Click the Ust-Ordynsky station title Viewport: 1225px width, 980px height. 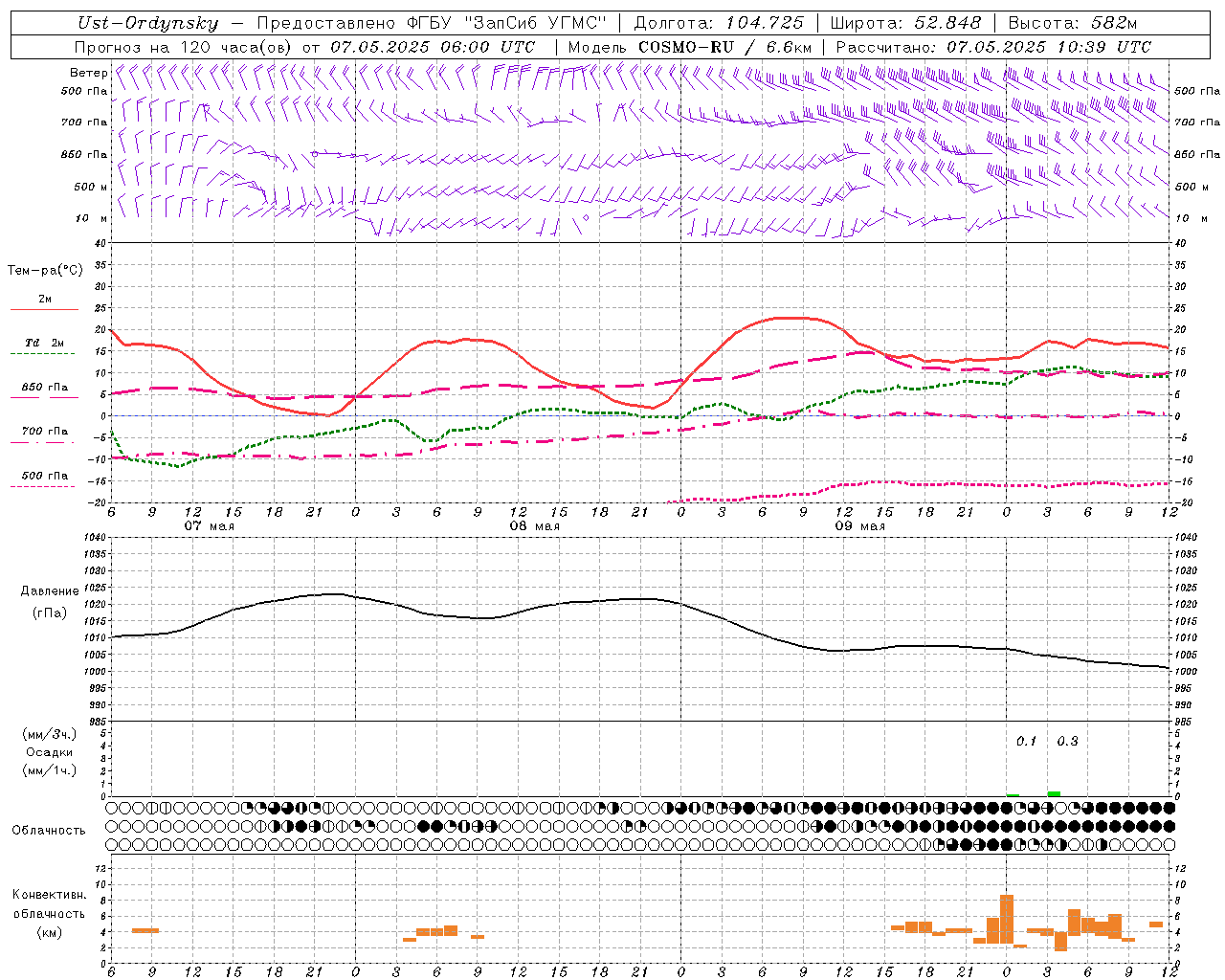pyautogui.click(x=147, y=23)
